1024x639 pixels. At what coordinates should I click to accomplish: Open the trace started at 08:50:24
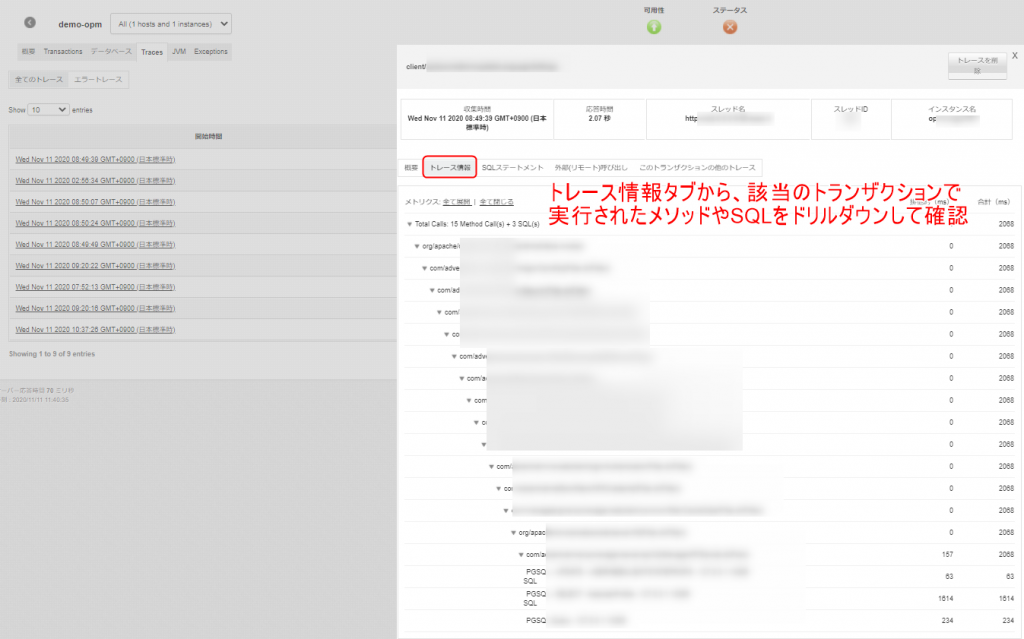(x=95, y=223)
